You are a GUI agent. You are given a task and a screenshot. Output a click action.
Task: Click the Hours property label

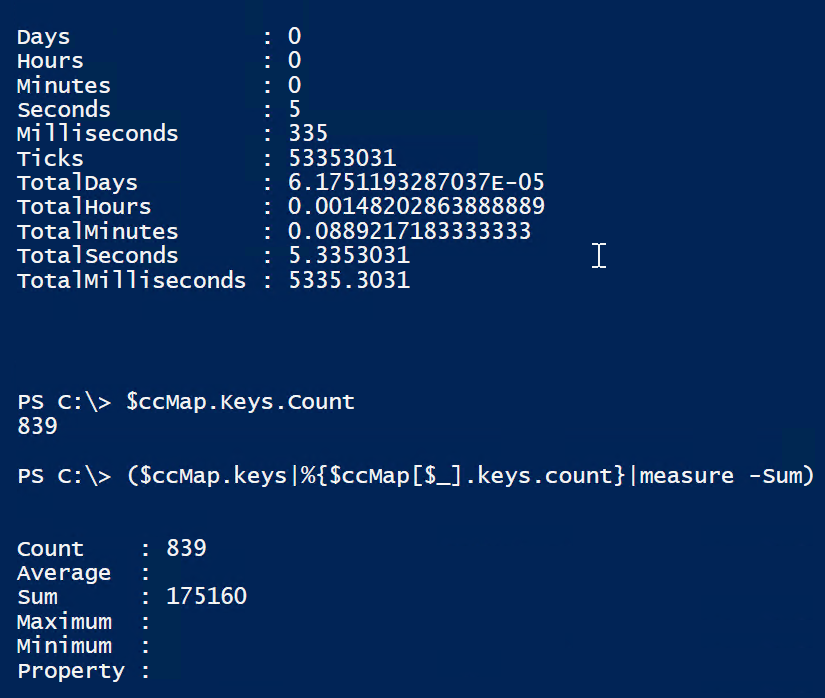[50, 61]
